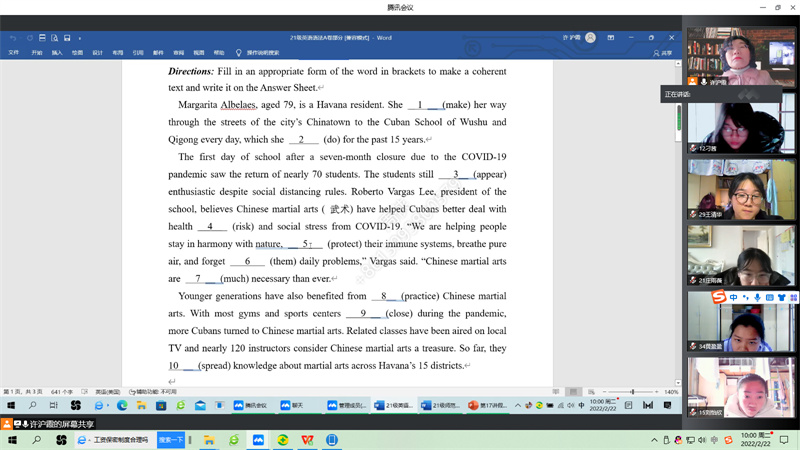800x450 pixels.
Task: Click the 英语(美国) language indicator
Action: 108,392
